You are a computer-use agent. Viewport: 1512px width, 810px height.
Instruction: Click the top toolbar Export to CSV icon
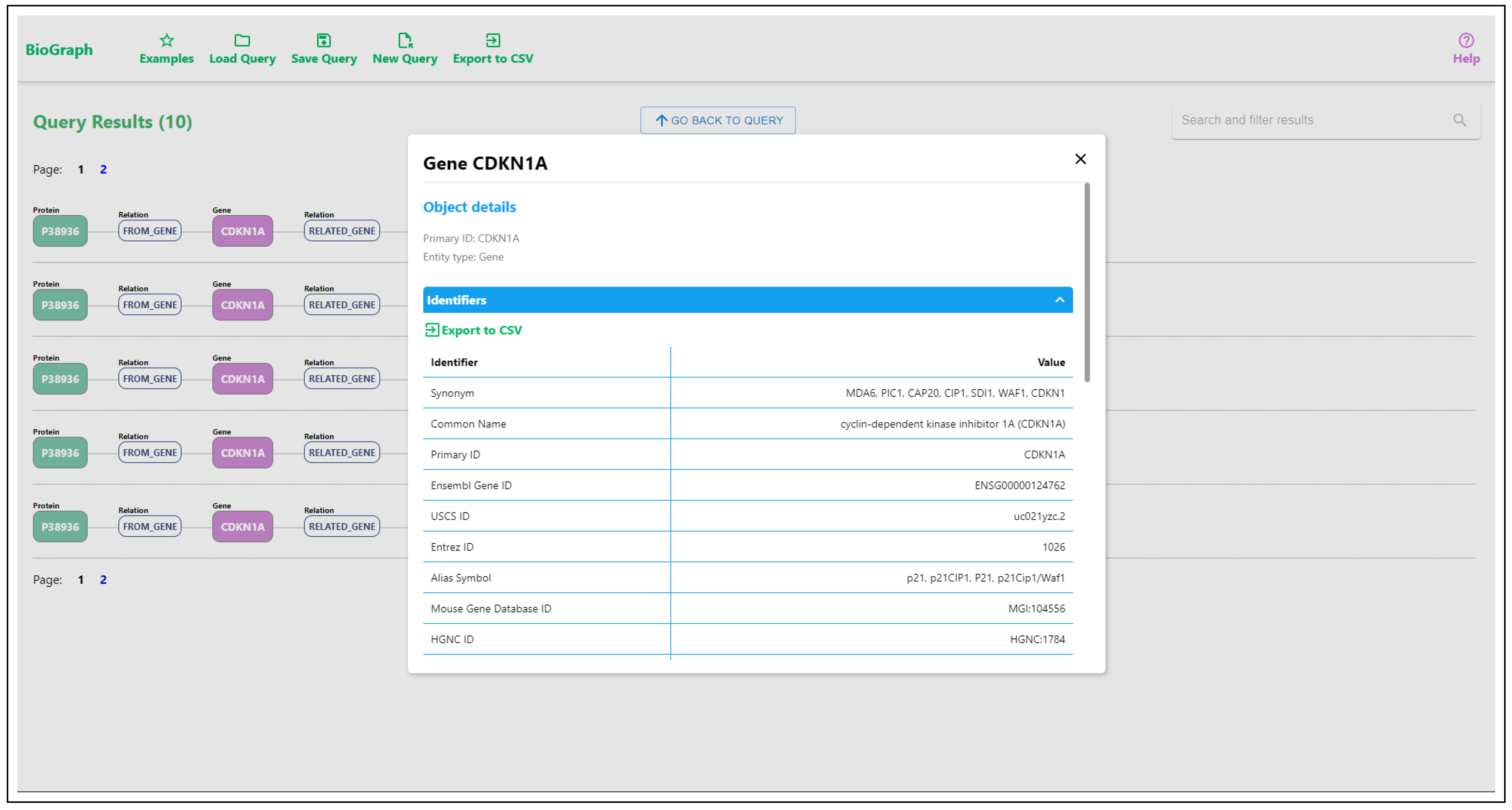(492, 41)
